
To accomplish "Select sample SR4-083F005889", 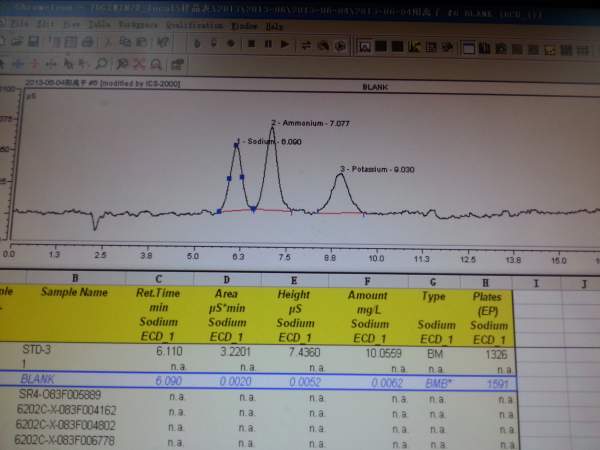I will 60,395.
